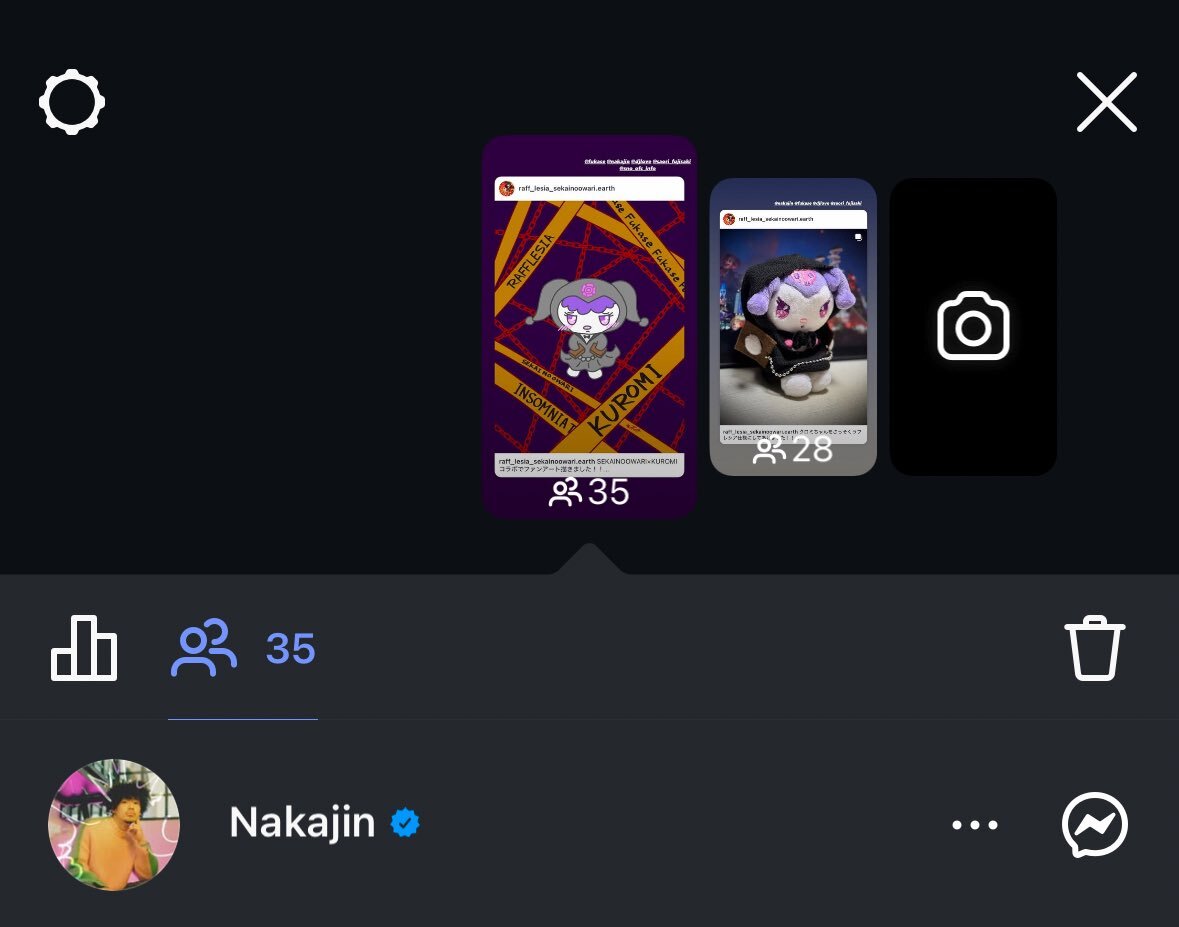The width and height of the screenshot is (1179, 927).
Task: Click Nakajin's verified blue badge
Action: (405, 823)
